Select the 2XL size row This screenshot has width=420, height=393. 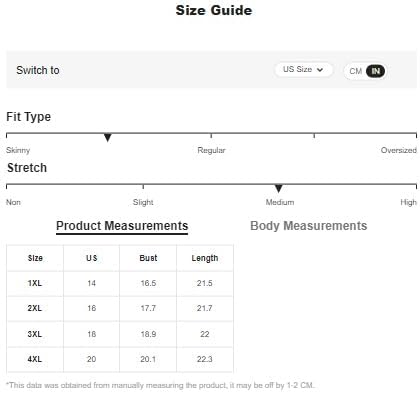coord(120,308)
